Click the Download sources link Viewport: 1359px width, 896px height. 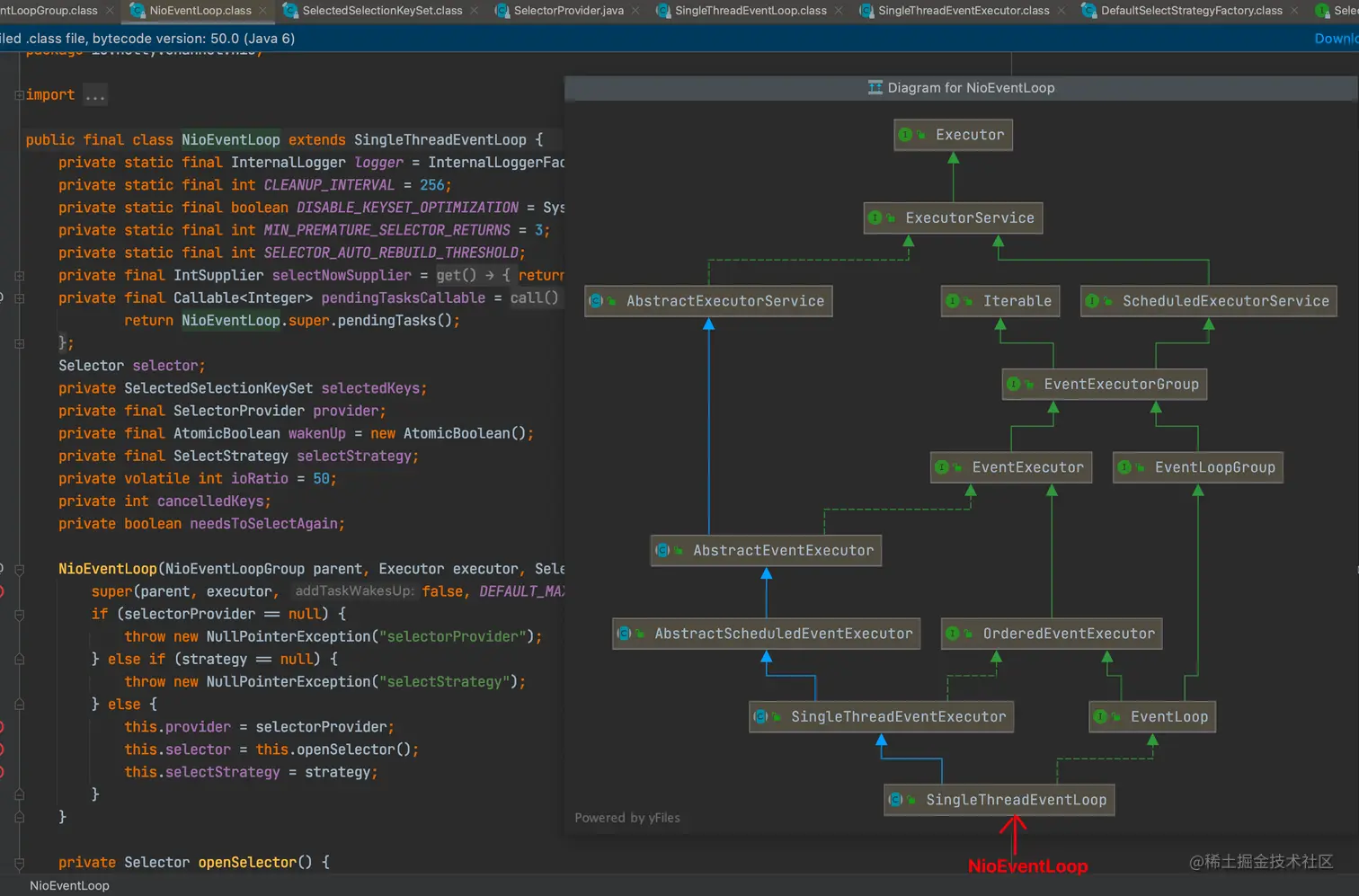1336,39
